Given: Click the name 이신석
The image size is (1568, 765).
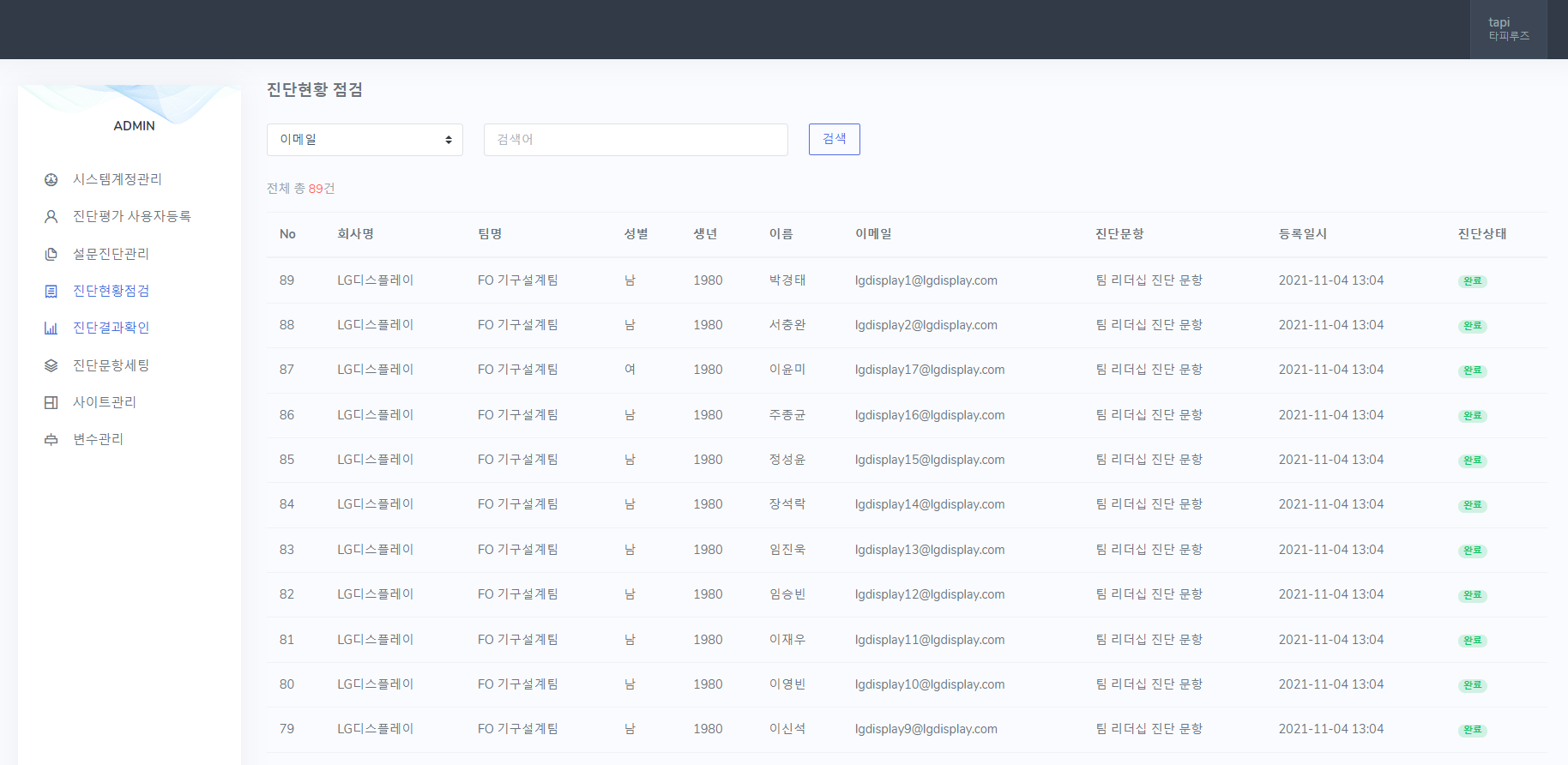Looking at the screenshot, I should (787, 729).
